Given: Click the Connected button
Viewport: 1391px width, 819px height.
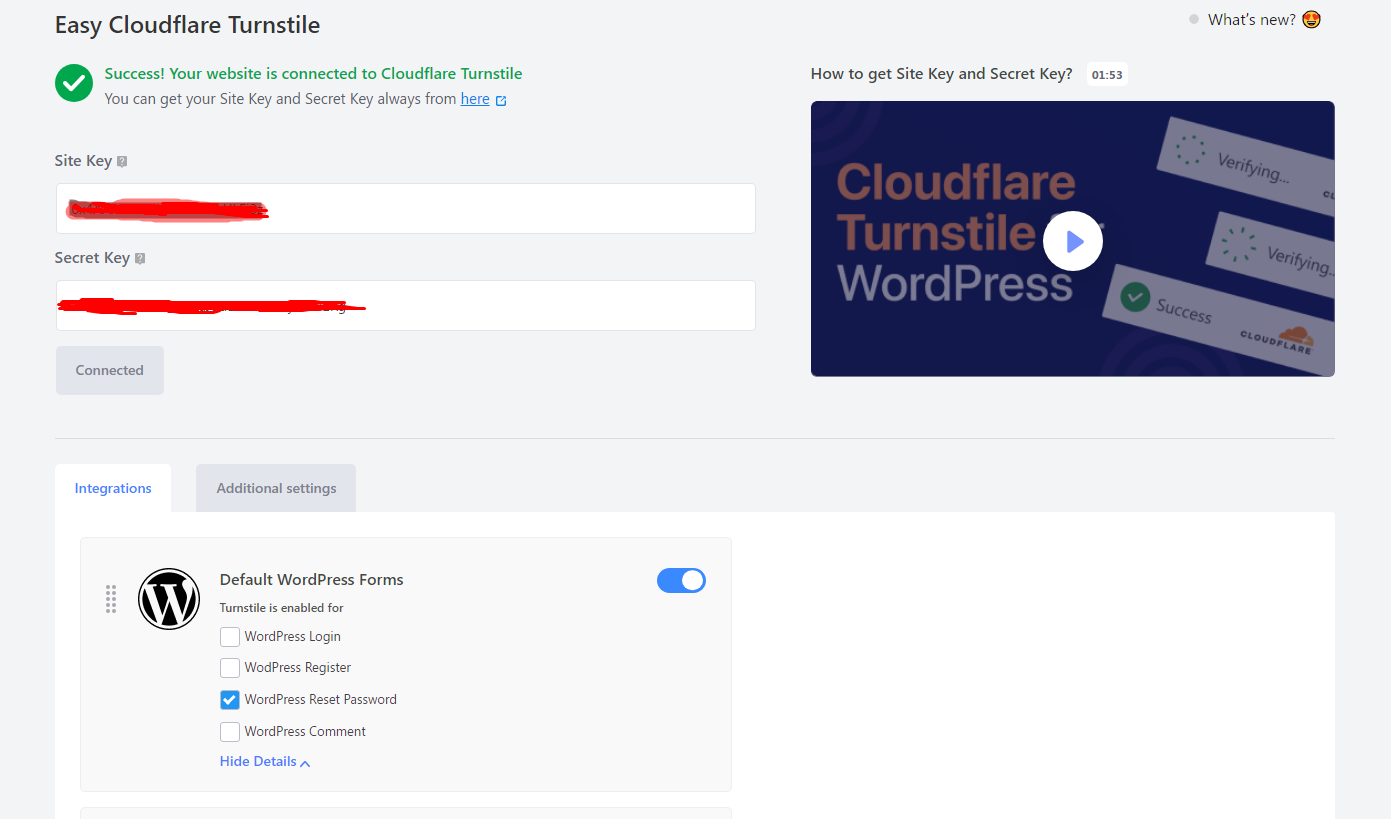Looking at the screenshot, I should coord(110,370).
